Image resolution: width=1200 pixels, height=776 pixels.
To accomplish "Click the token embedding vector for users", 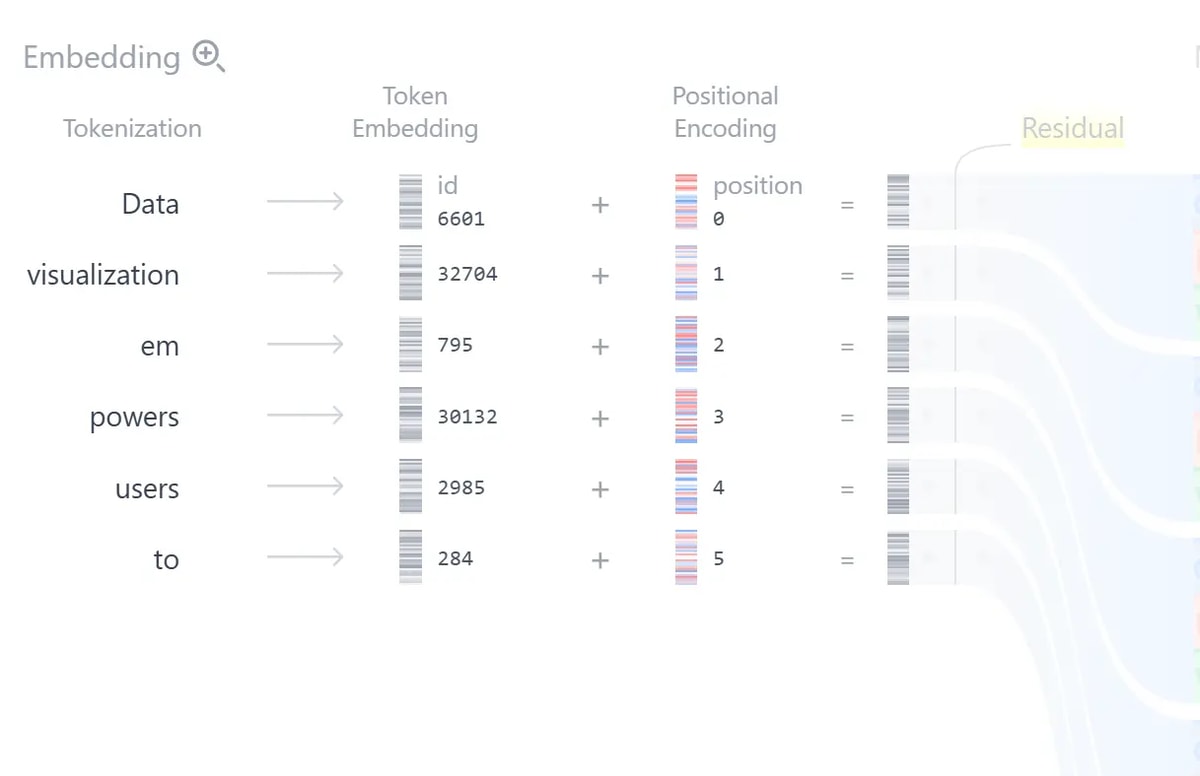I will (410, 487).
